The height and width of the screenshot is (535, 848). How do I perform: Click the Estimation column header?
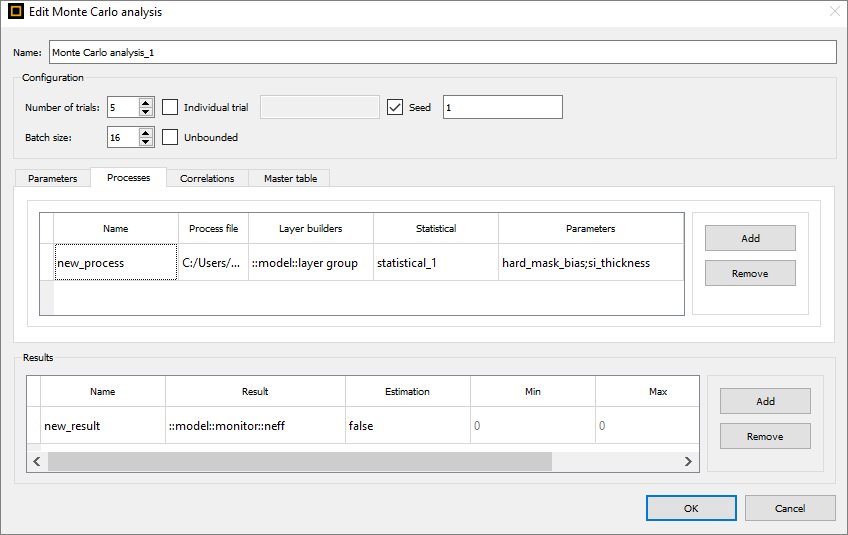click(x=408, y=391)
